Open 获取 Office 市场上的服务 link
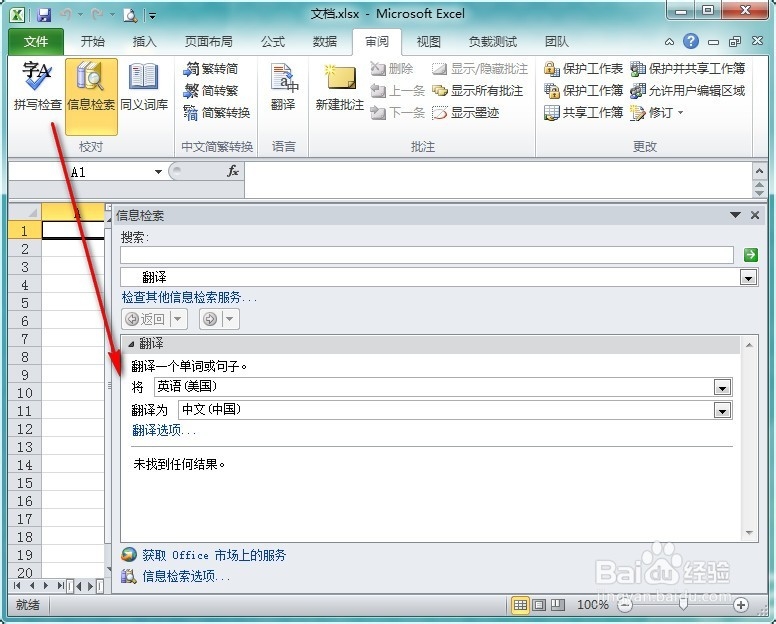Viewport: 776px width, 624px height. tap(214, 555)
